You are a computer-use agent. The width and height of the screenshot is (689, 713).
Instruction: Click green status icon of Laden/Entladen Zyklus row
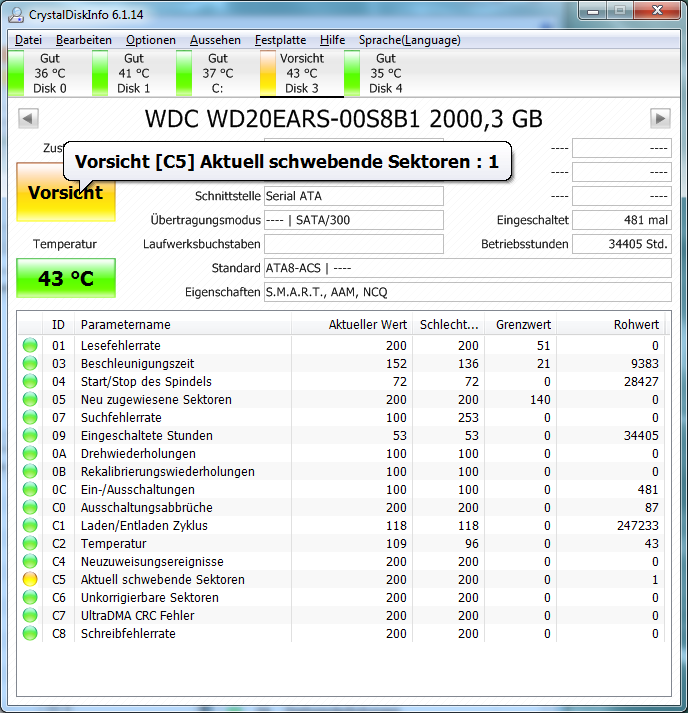tap(30, 525)
